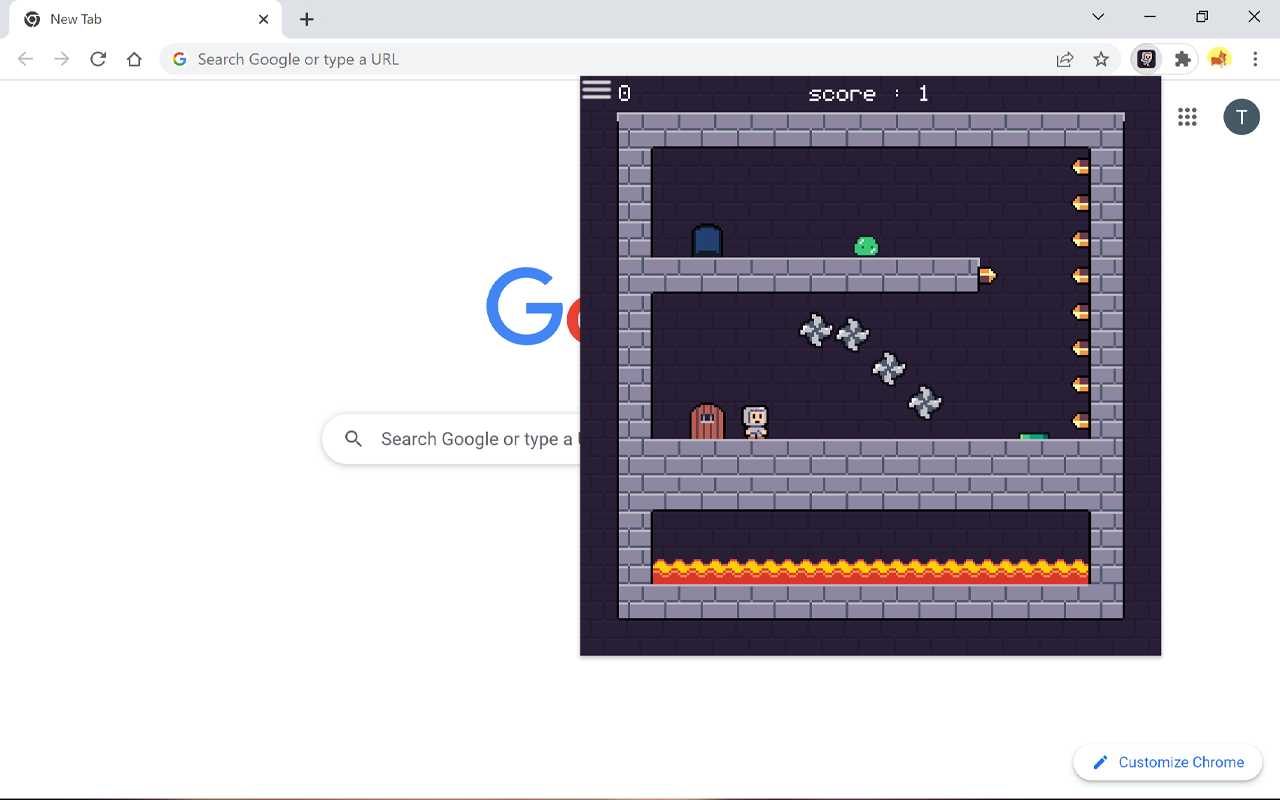Open the Extensions puzzle icon
The width and height of the screenshot is (1280, 800).
pyautogui.click(x=1183, y=59)
